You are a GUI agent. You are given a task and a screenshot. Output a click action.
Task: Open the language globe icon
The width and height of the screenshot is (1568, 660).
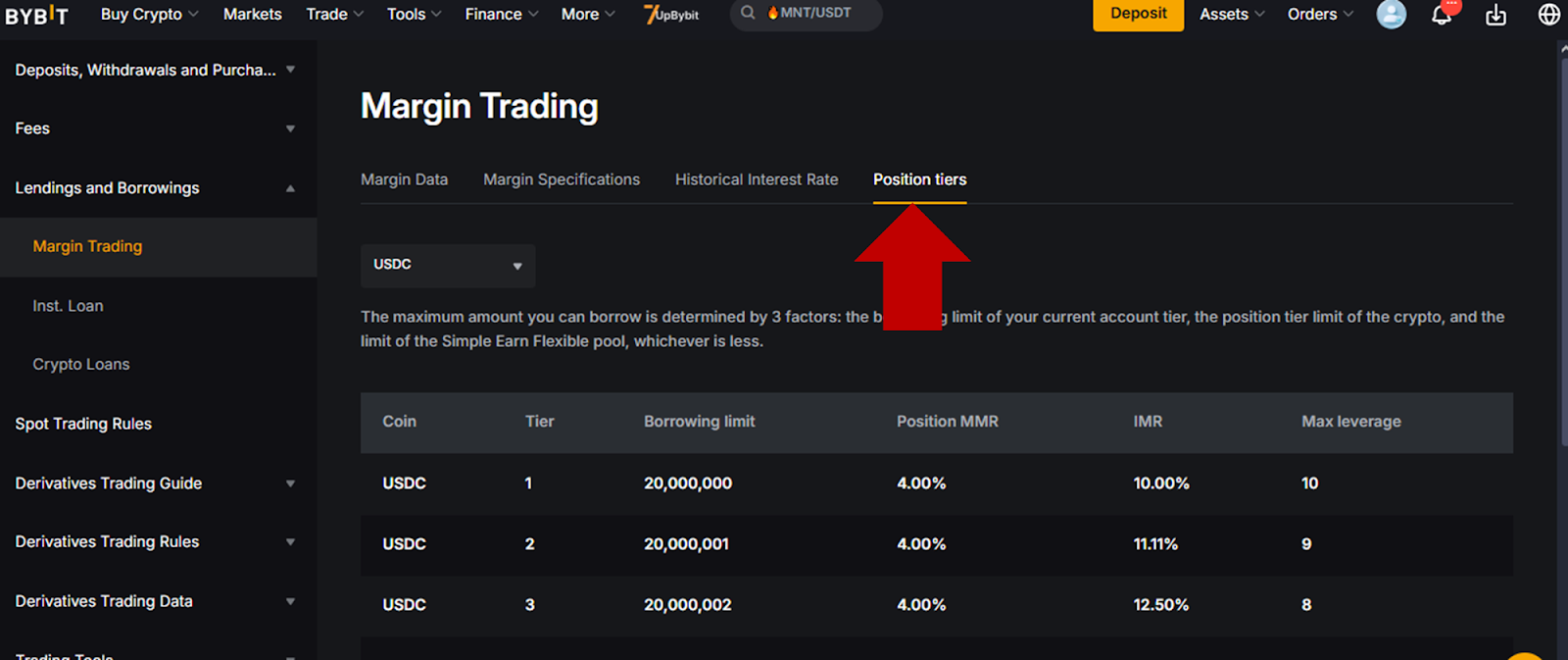[x=1549, y=15]
